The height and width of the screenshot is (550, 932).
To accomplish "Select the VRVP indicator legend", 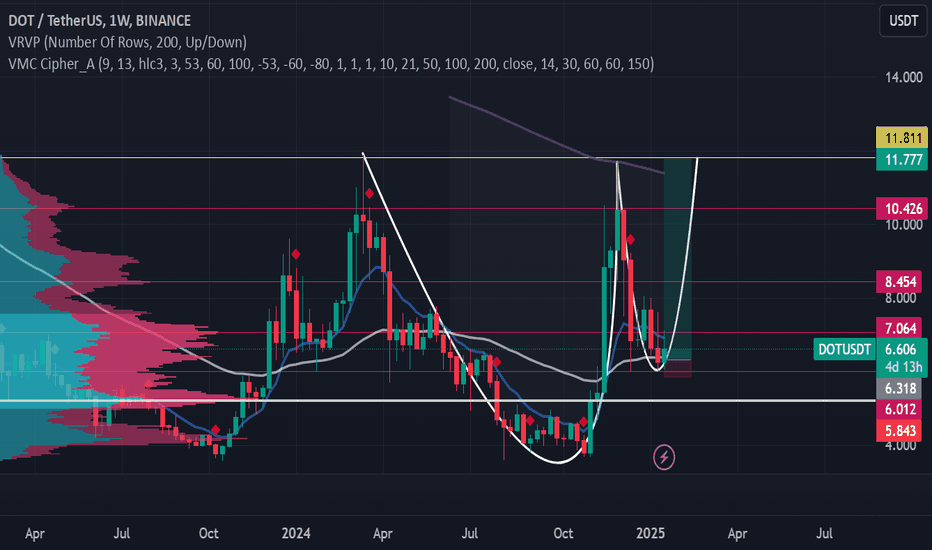I will [x=127, y=42].
